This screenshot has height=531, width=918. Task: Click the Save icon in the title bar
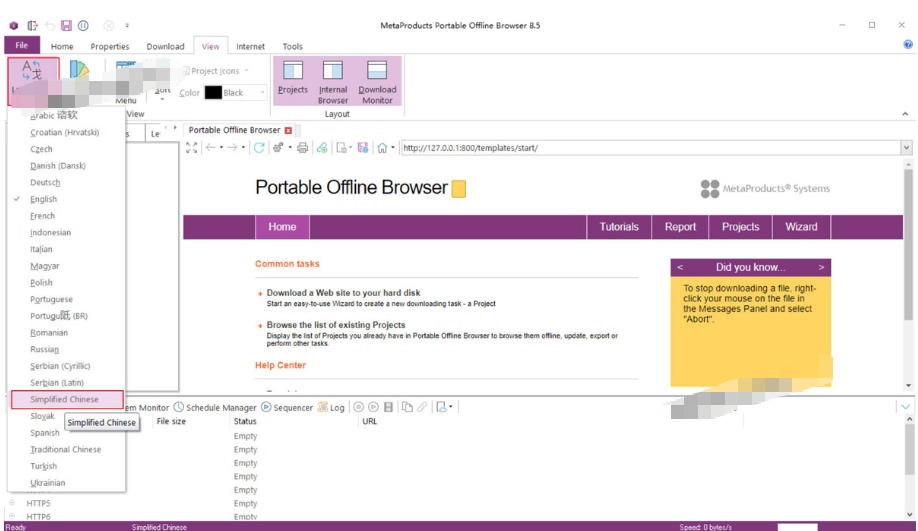(66, 25)
